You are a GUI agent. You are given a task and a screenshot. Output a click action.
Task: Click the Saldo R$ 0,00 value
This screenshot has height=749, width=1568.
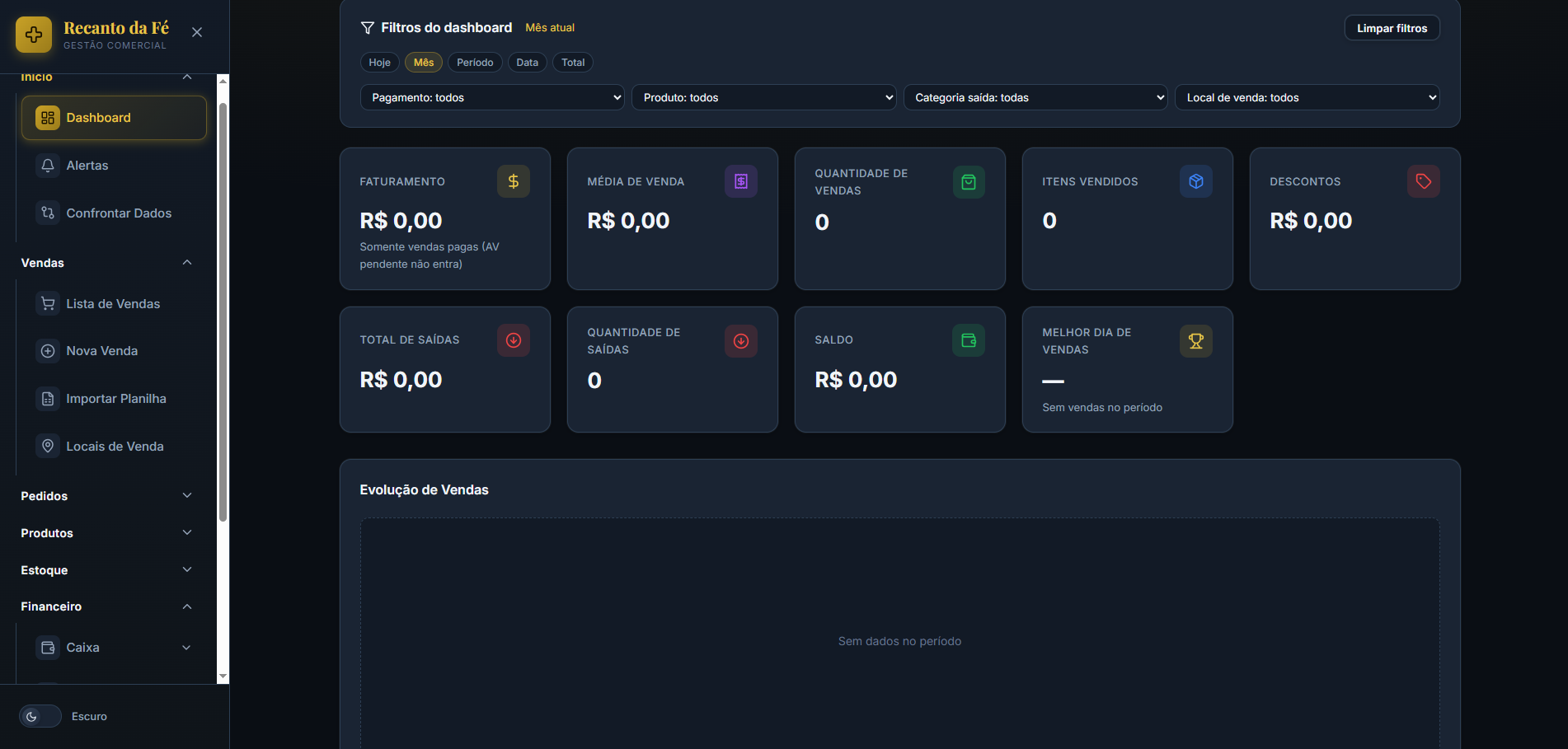[x=856, y=380]
